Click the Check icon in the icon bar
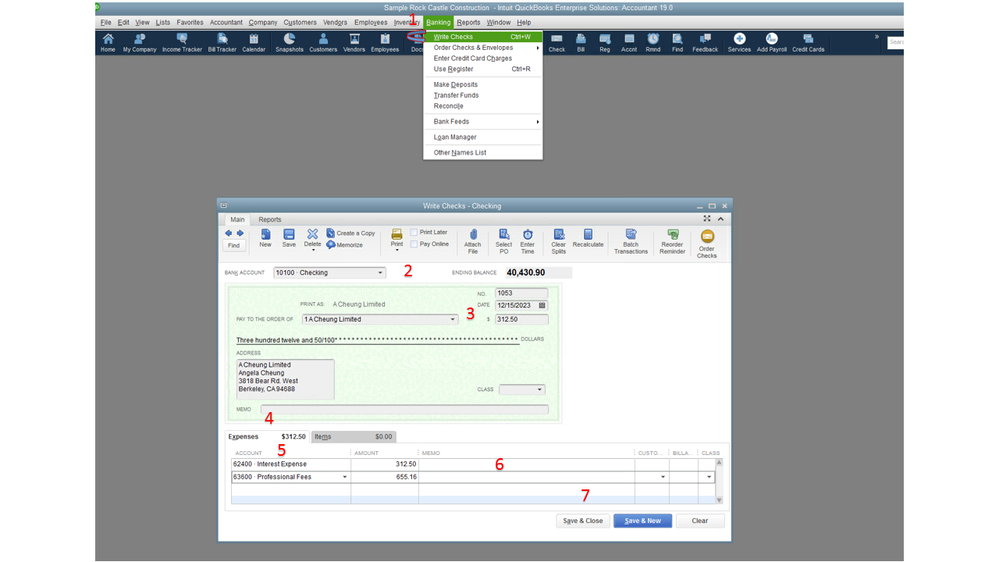999x562 pixels. point(557,43)
